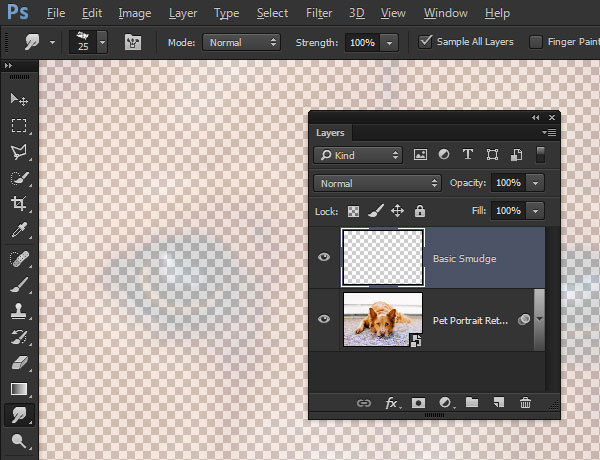Viewport: 600px width, 460px height.
Task: Select the Pet Portrait layer thumbnail
Action: click(x=383, y=319)
